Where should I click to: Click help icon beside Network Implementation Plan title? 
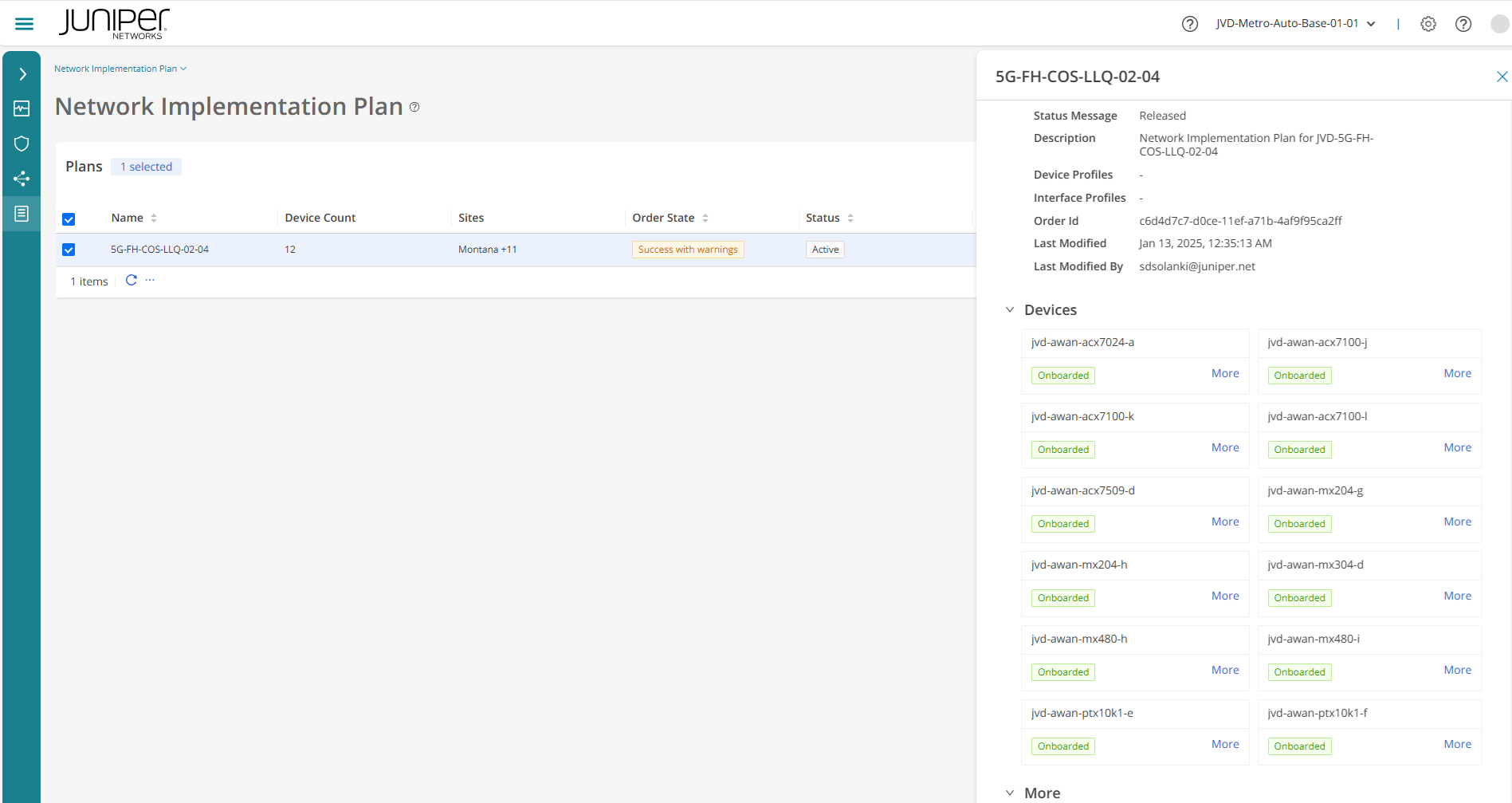(x=414, y=107)
